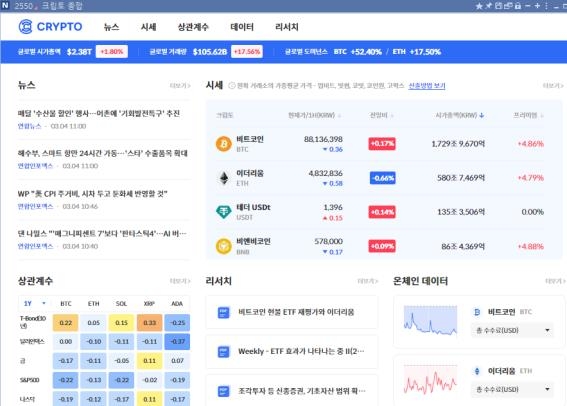
Task: Click the CRYPTO logo icon
Action: pos(25,27)
